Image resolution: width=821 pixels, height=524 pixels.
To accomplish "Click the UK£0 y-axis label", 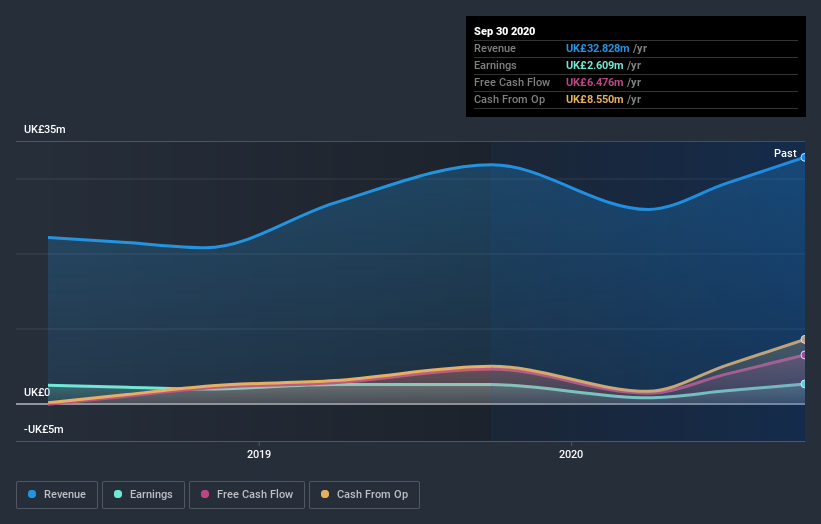I will 37,392.
